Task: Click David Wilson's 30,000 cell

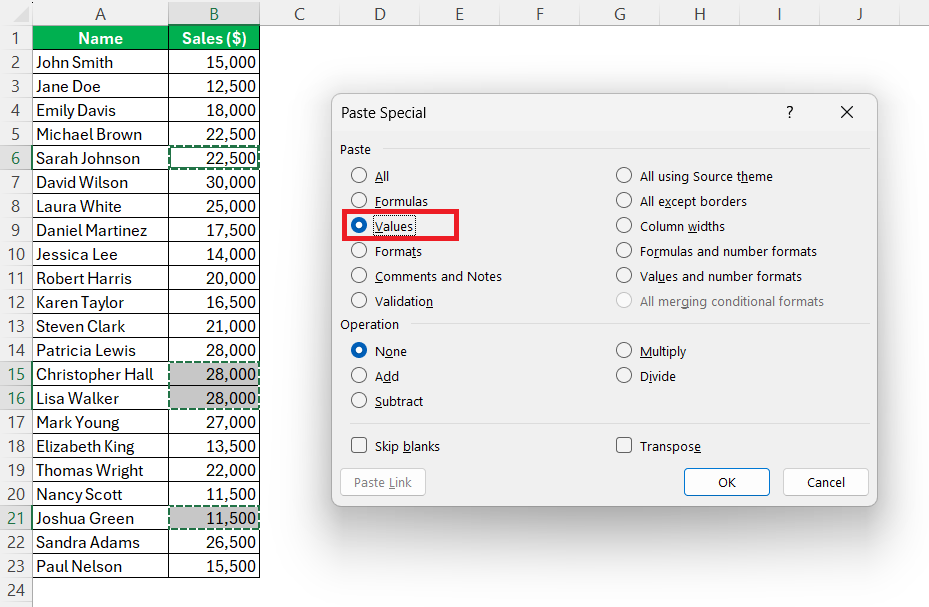Action: pyautogui.click(x=214, y=182)
